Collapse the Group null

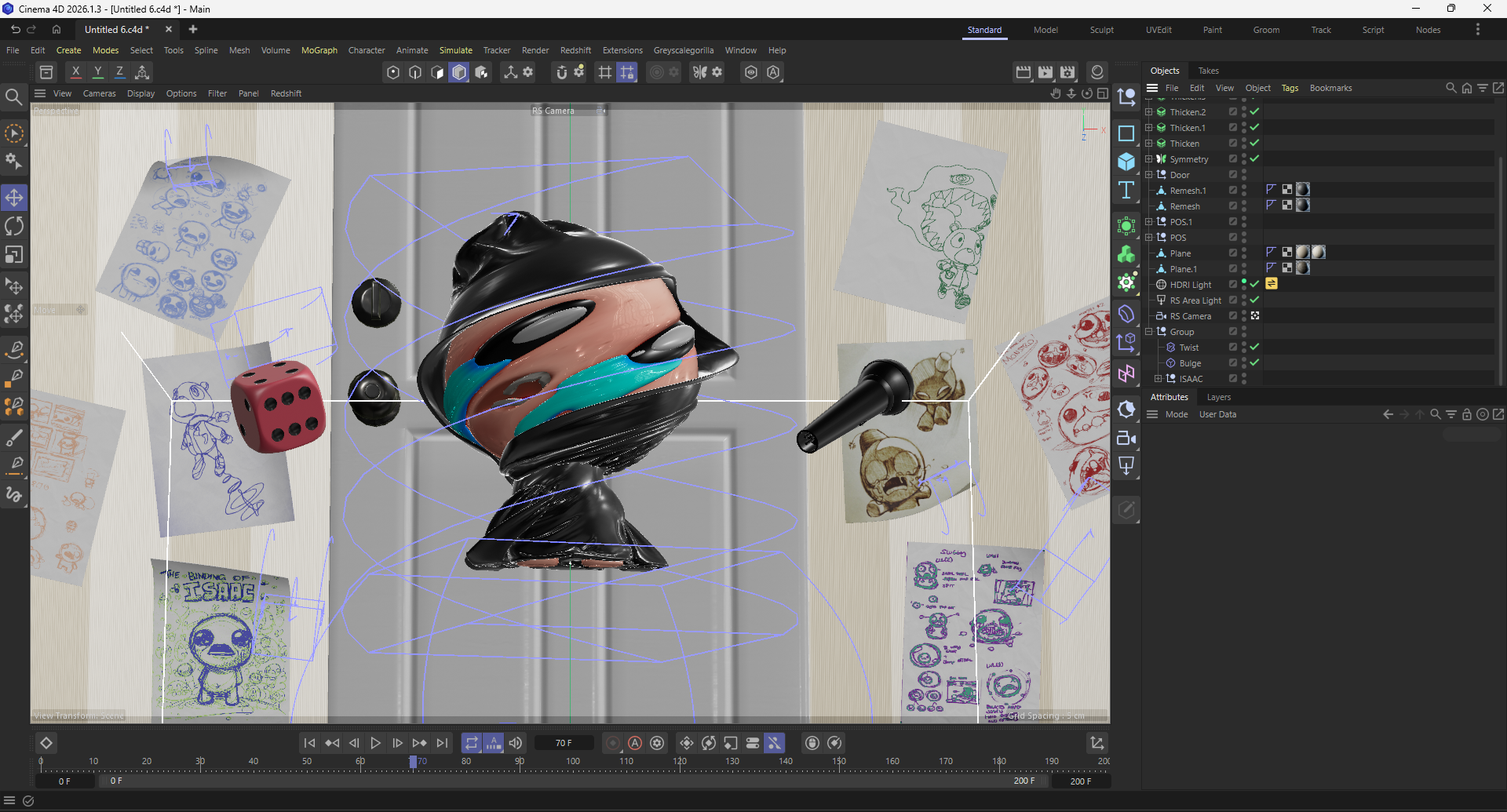(1149, 331)
